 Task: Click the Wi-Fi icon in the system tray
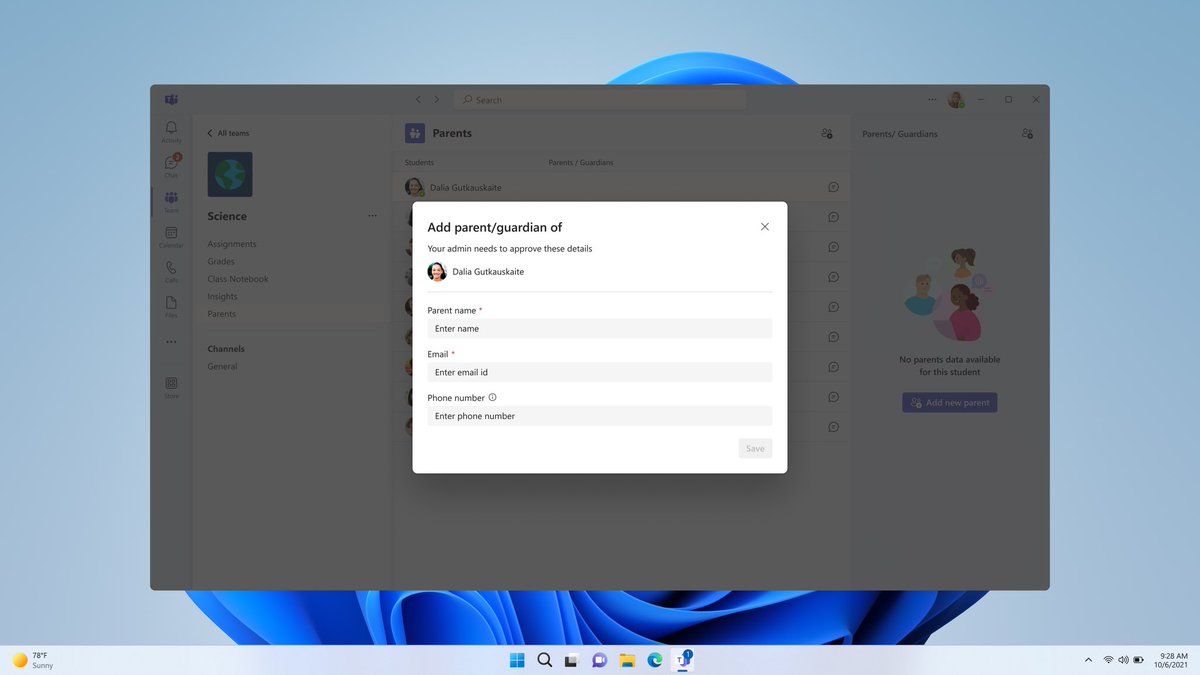point(1108,660)
